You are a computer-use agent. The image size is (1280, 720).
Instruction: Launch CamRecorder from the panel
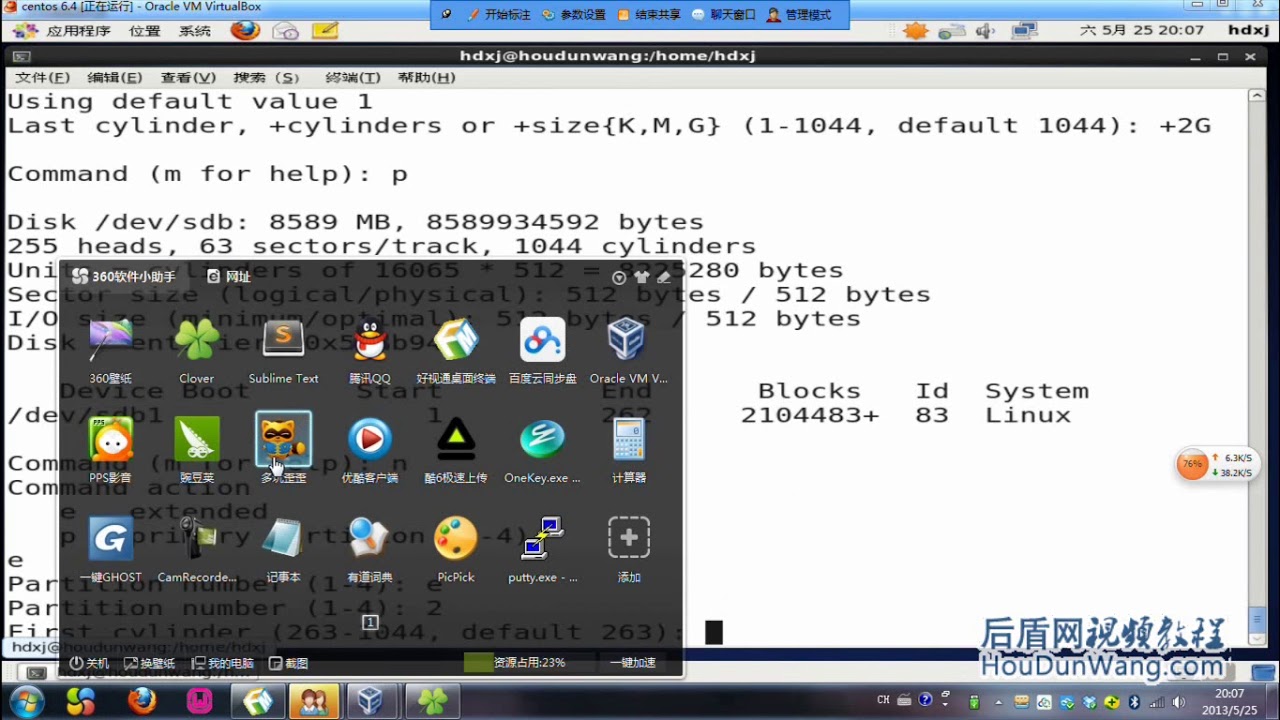(x=197, y=539)
